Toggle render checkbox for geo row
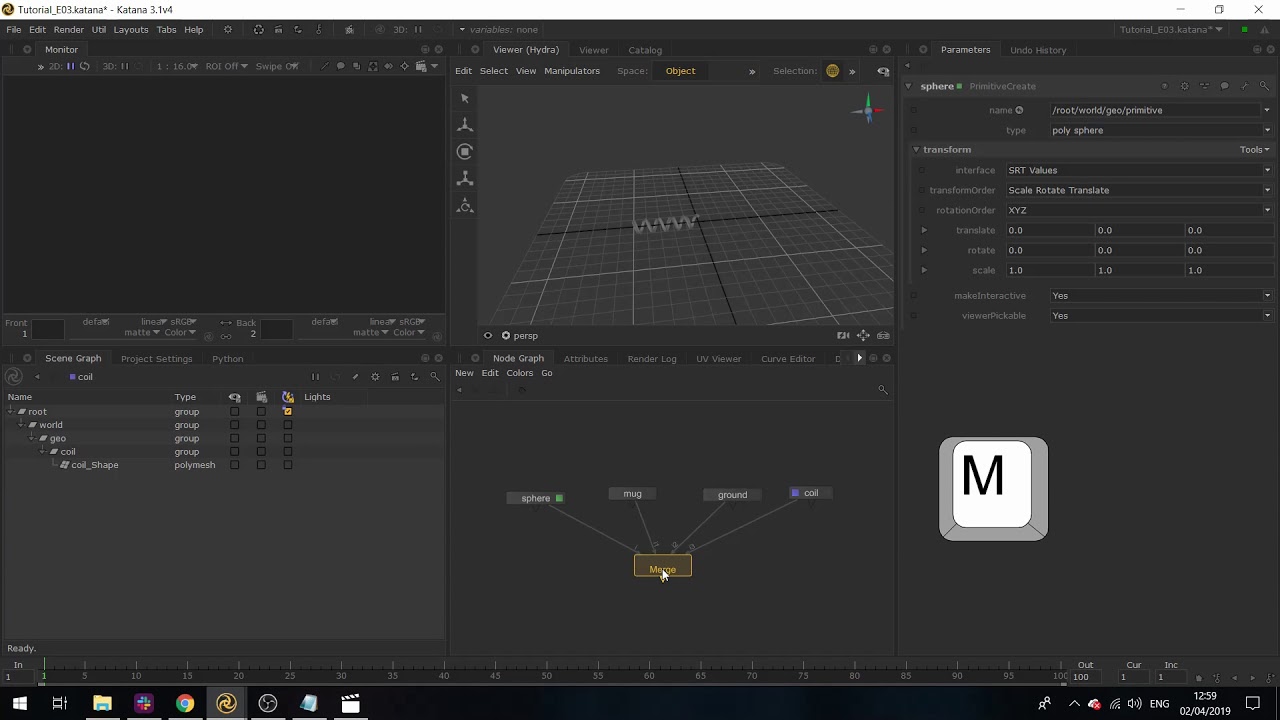 click(x=261, y=438)
